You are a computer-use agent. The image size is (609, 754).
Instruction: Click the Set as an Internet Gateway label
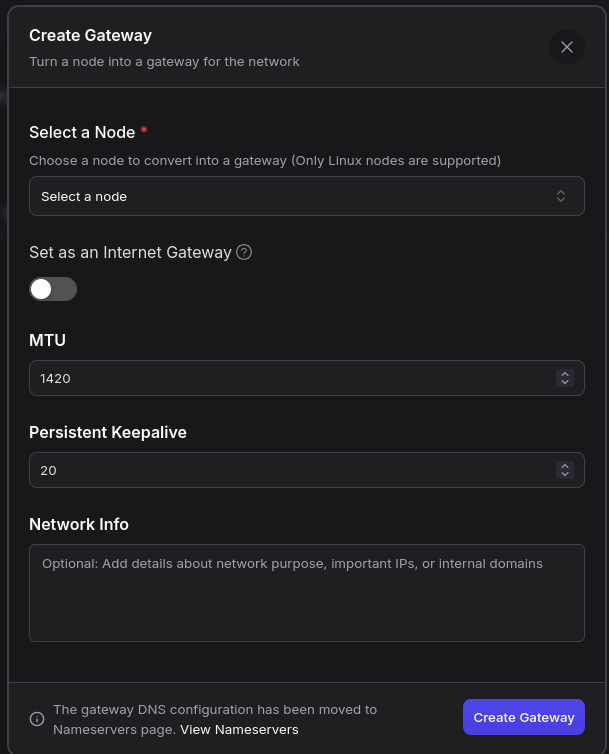pos(130,253)
